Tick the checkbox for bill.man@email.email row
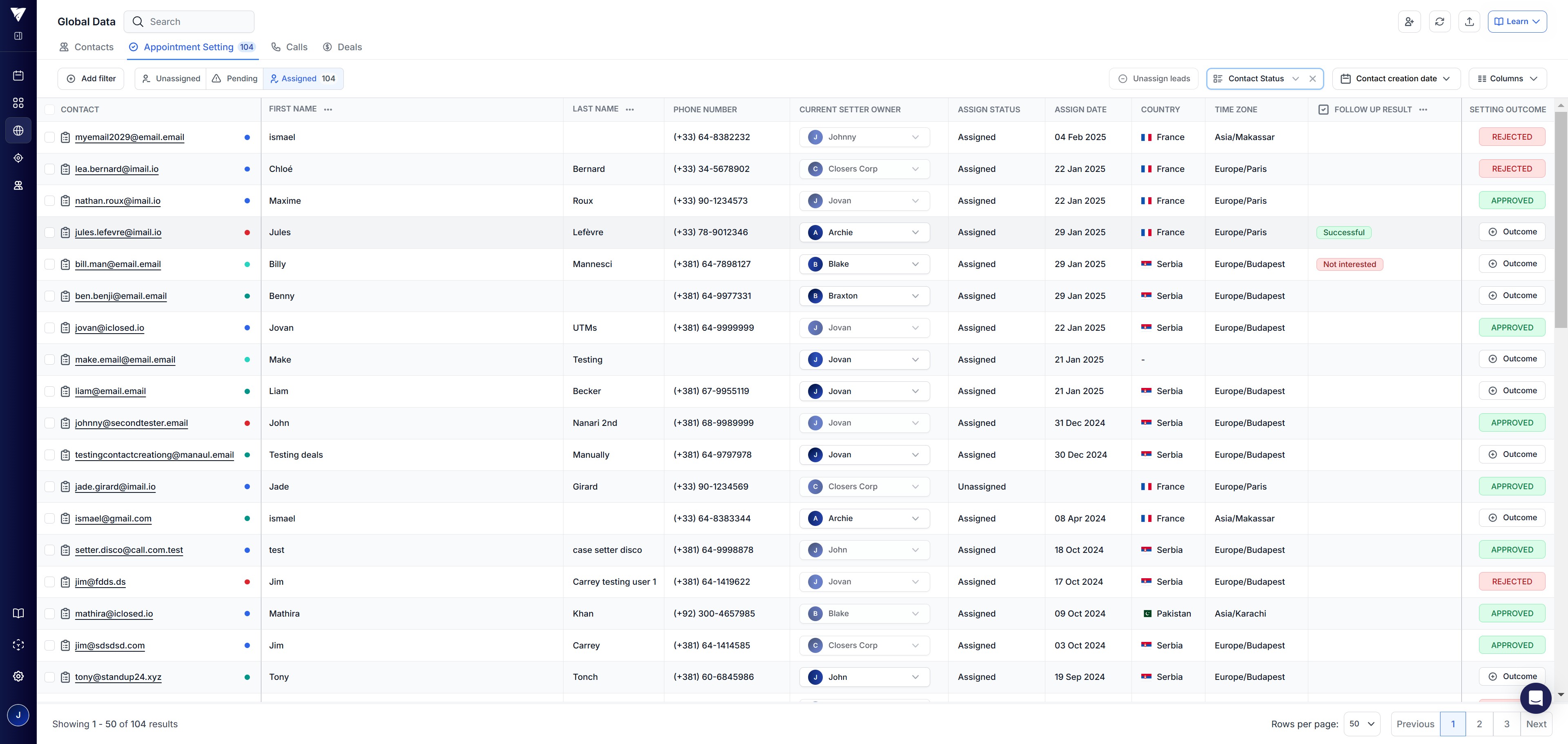The image size is (1568, 744). pos(50,264)
